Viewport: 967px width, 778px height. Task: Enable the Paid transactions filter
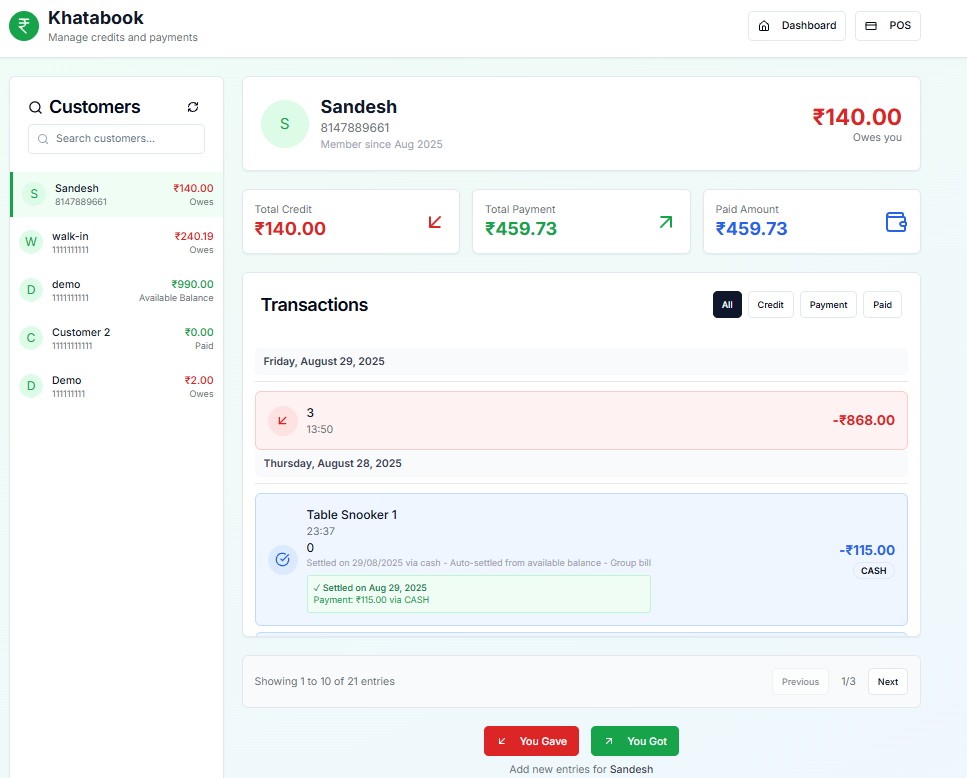tap(882, 304)
